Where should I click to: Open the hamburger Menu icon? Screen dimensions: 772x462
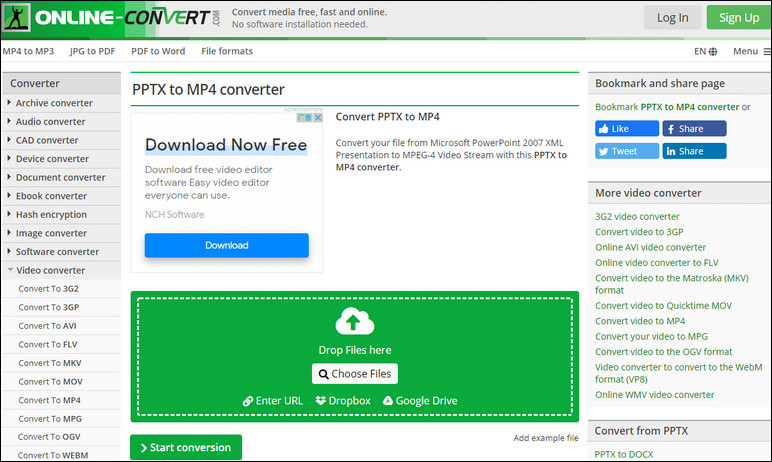767,51
